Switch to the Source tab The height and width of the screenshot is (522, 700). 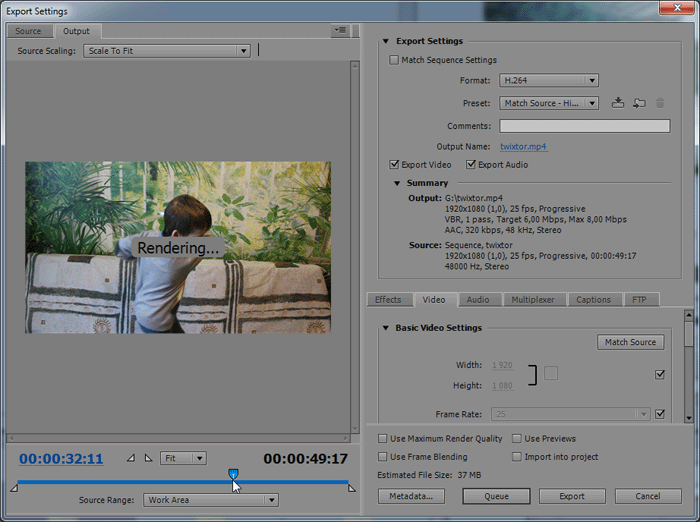(28, 31)
